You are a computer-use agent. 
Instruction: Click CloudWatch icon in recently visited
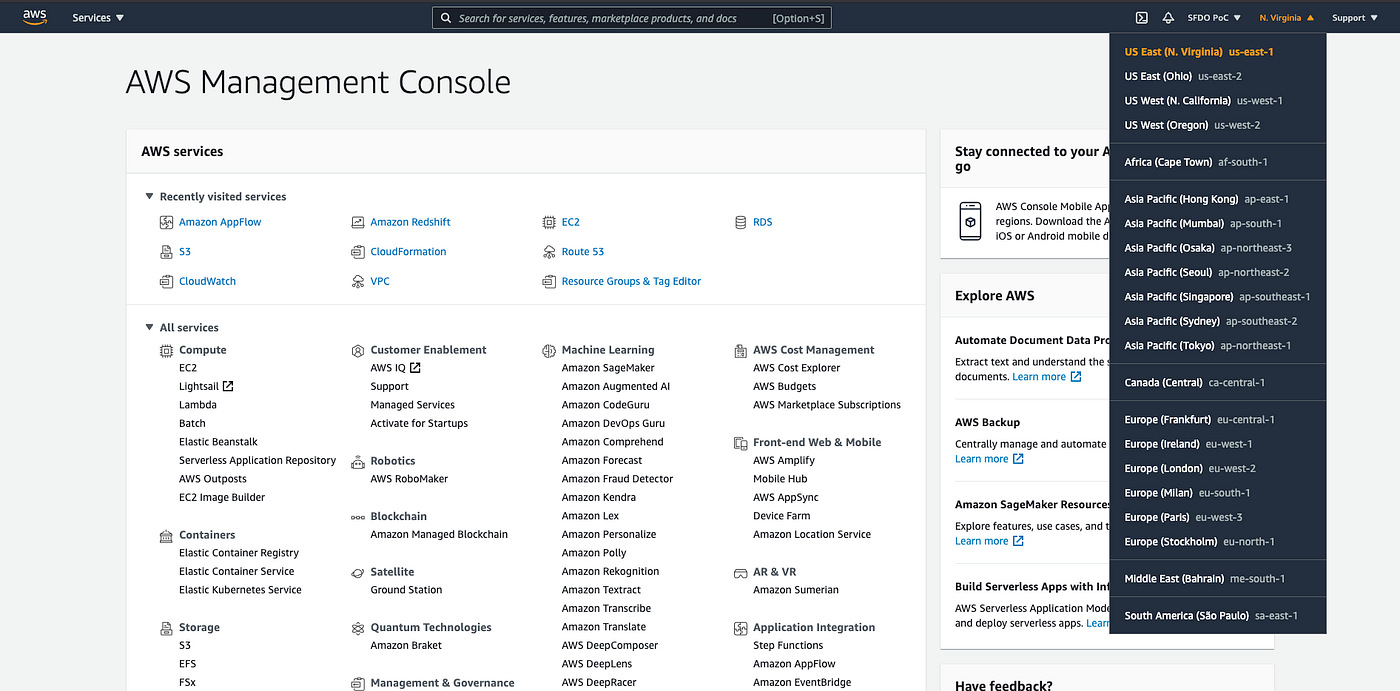[167, 282]
